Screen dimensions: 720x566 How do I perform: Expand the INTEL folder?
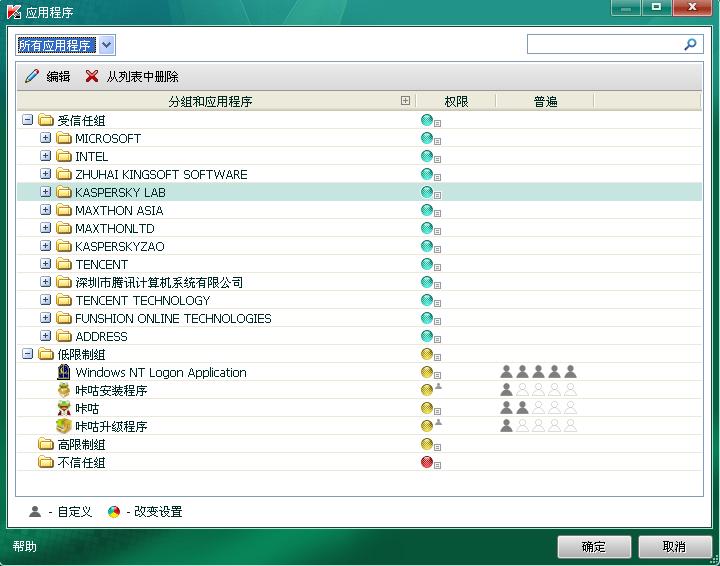click(45, 156)
